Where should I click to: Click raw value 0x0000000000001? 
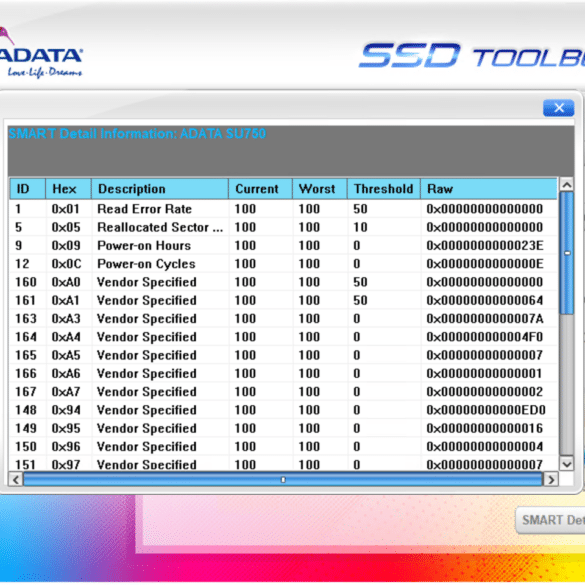484,373
